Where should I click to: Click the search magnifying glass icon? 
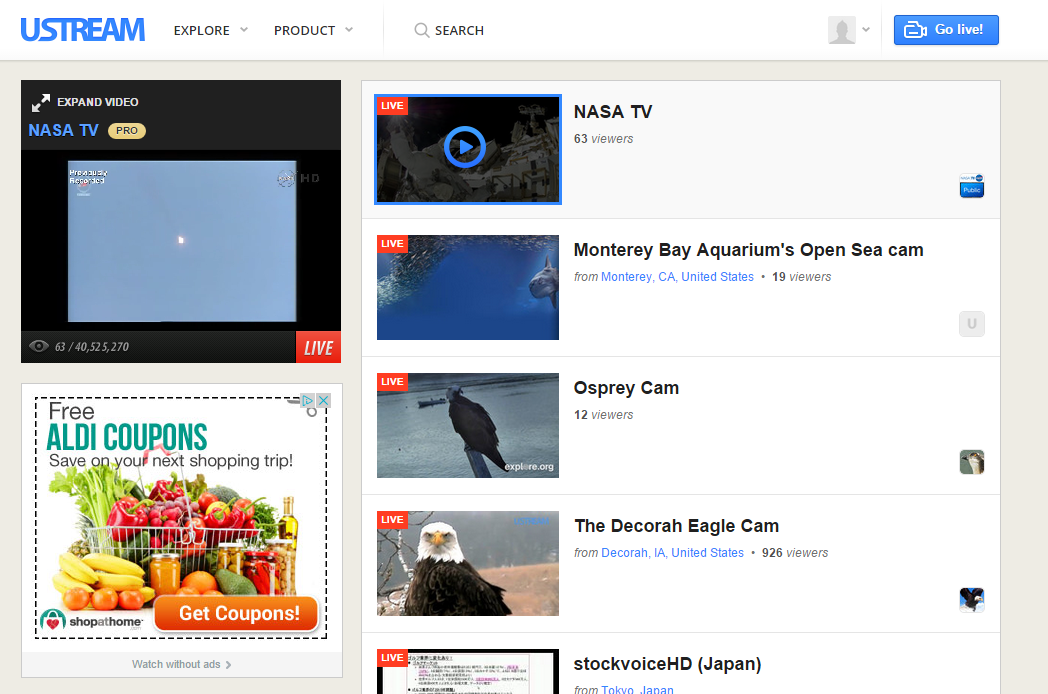(x=422, y=30)
